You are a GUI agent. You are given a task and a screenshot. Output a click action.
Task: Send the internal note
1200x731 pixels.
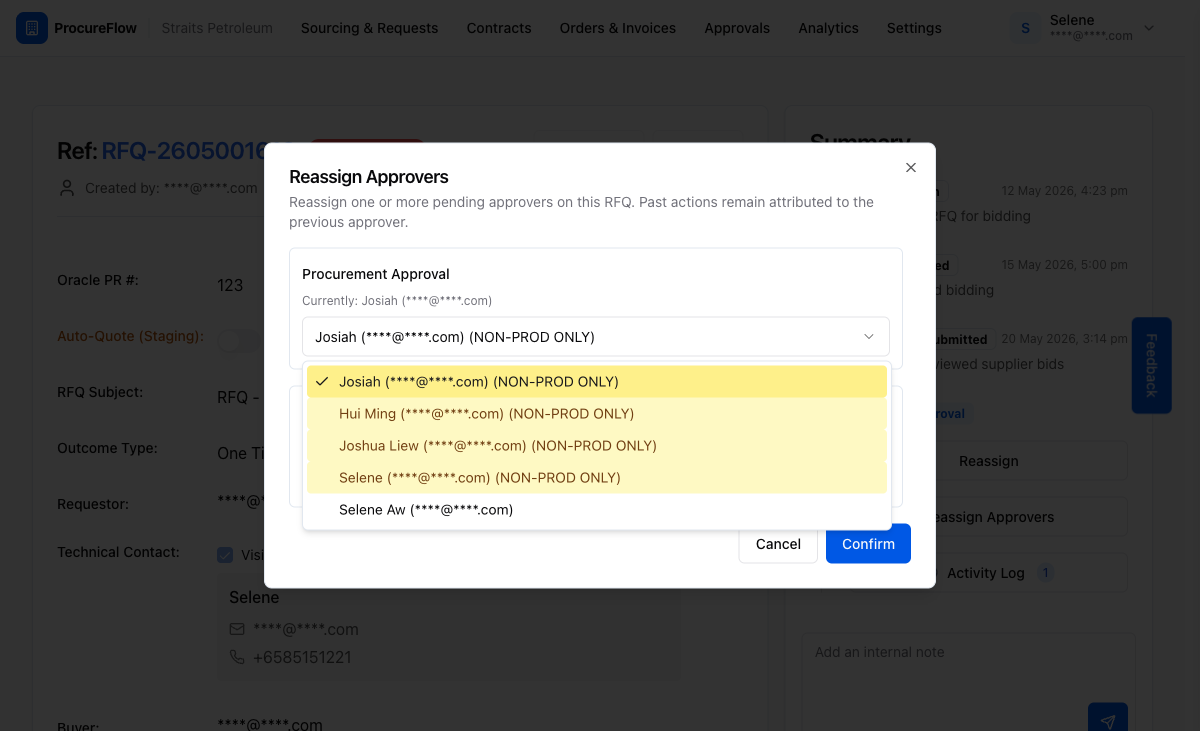pos(1108,721)
